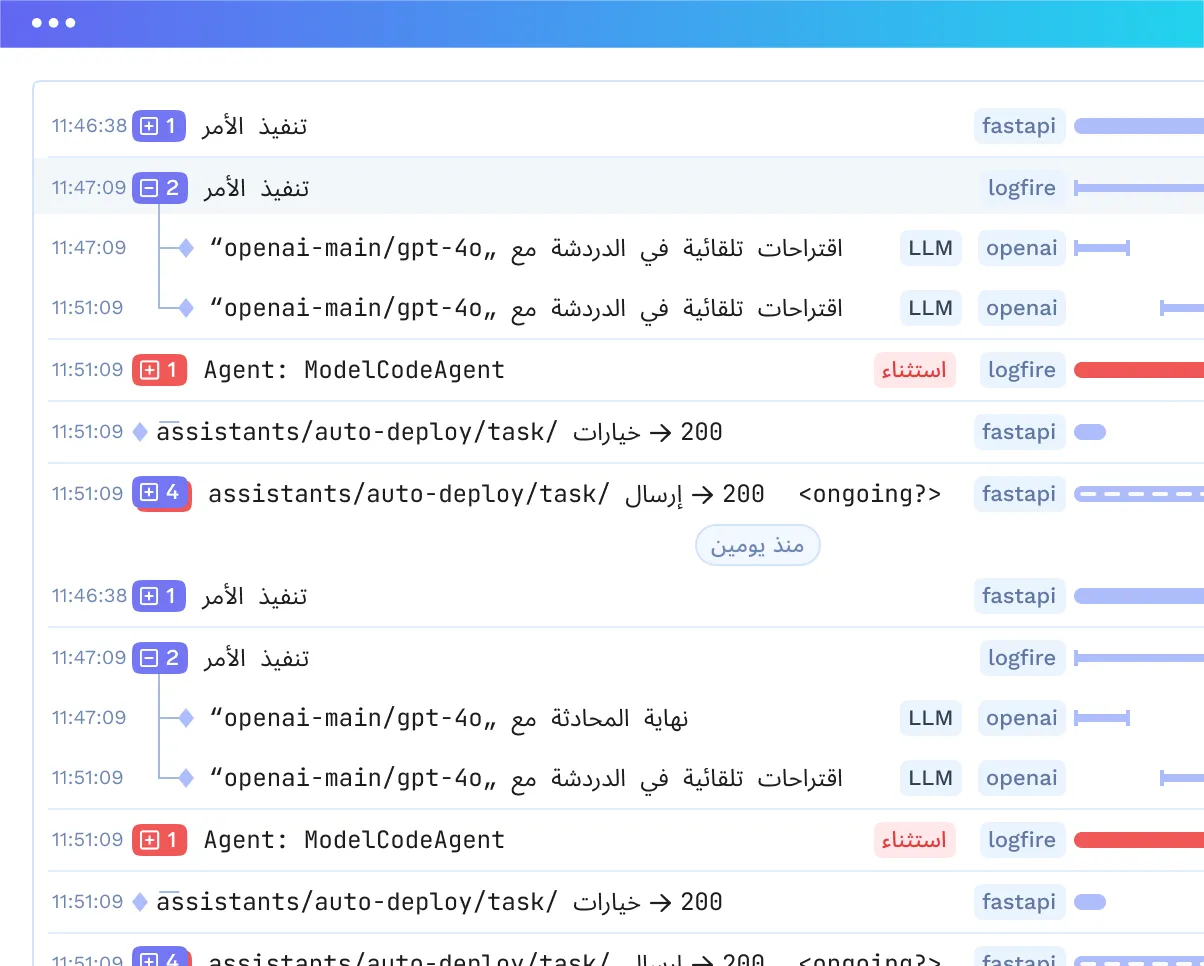Expand the 11:46:38 span below the منذ يومين pill
1204x966 pixels.
[x=159, y=596]
